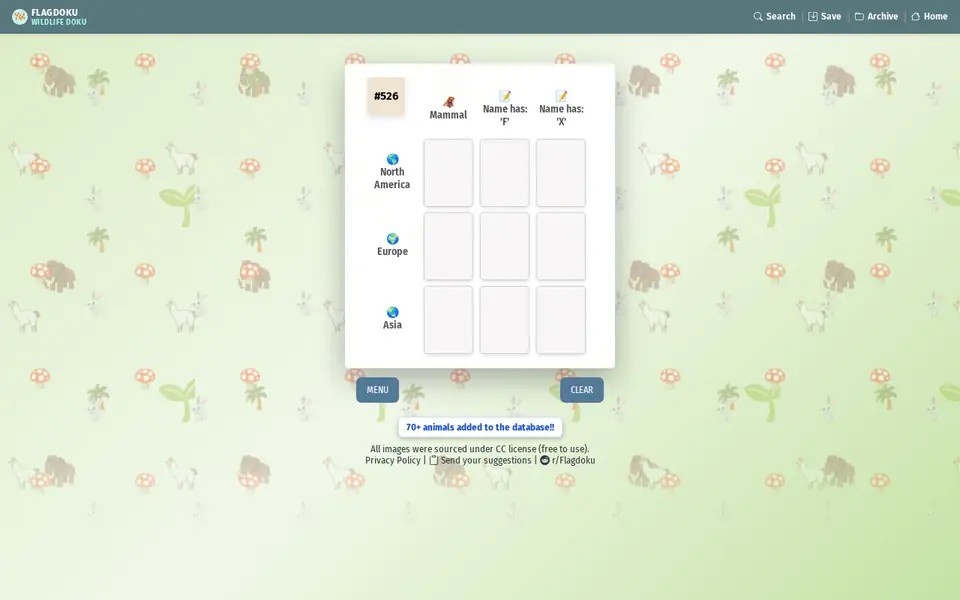Select the North America 'X' name cell
This screenshot has width=960, height=600.
pyautogui.click(x=561, y=173)
